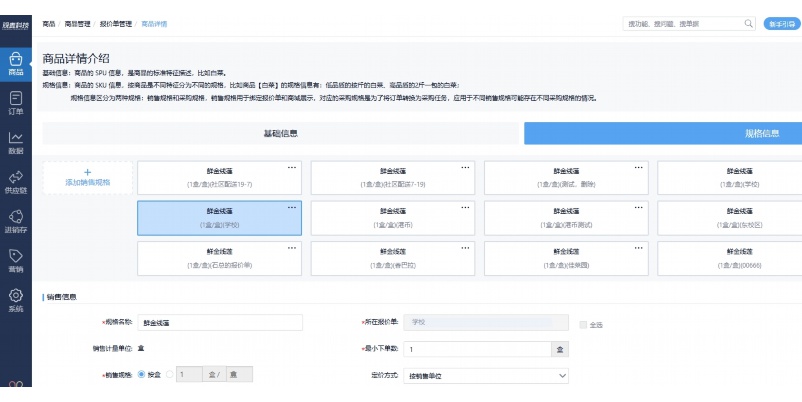Click 商品 in the breadcrumb
Image resolution: width=802 pixels, height=402 pixels.
[x=49, y=24]
